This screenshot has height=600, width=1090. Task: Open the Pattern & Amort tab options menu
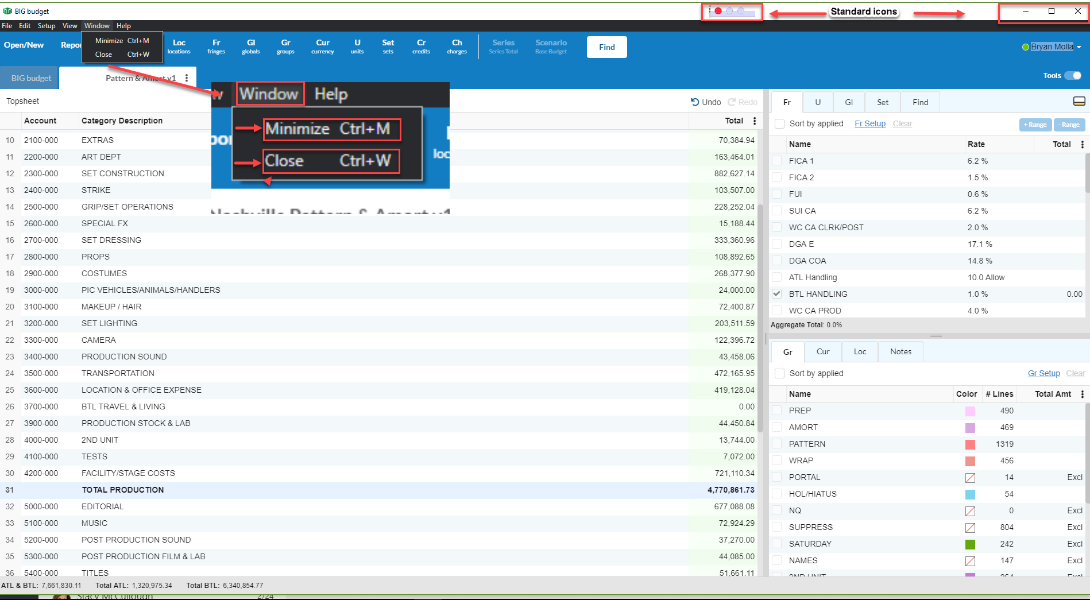(186, 79)
